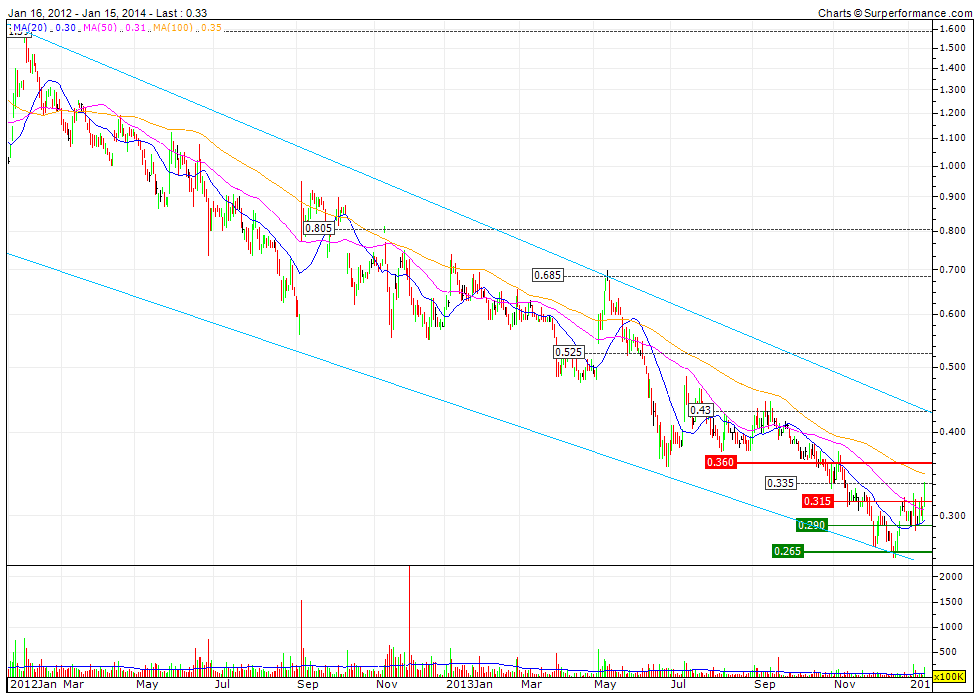
Task: Click the red 0.360 resistance level tag
Action: tap(720, 461)
